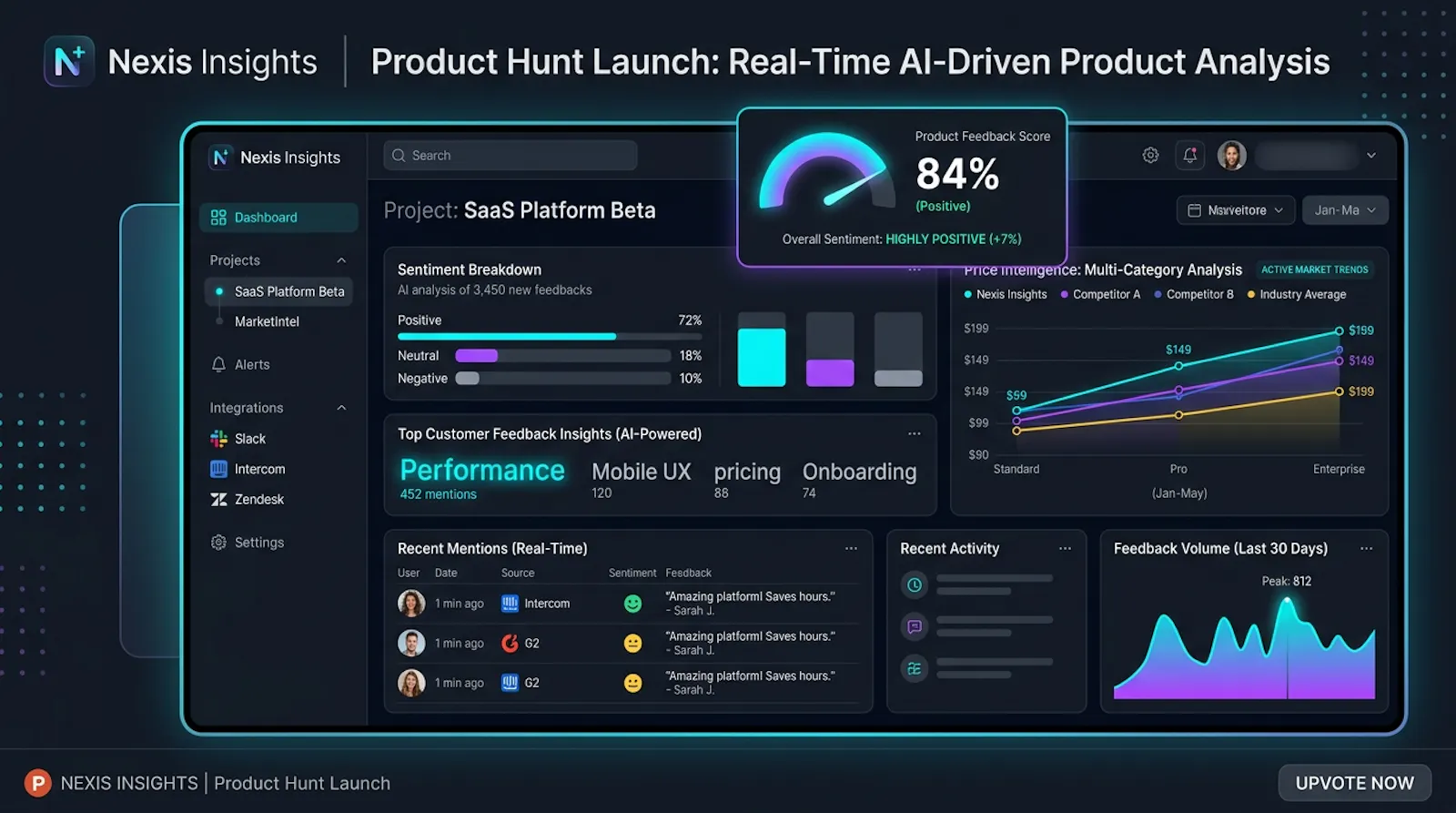Toggle the Nexis Insights chart legend item

click(1006, 294)
